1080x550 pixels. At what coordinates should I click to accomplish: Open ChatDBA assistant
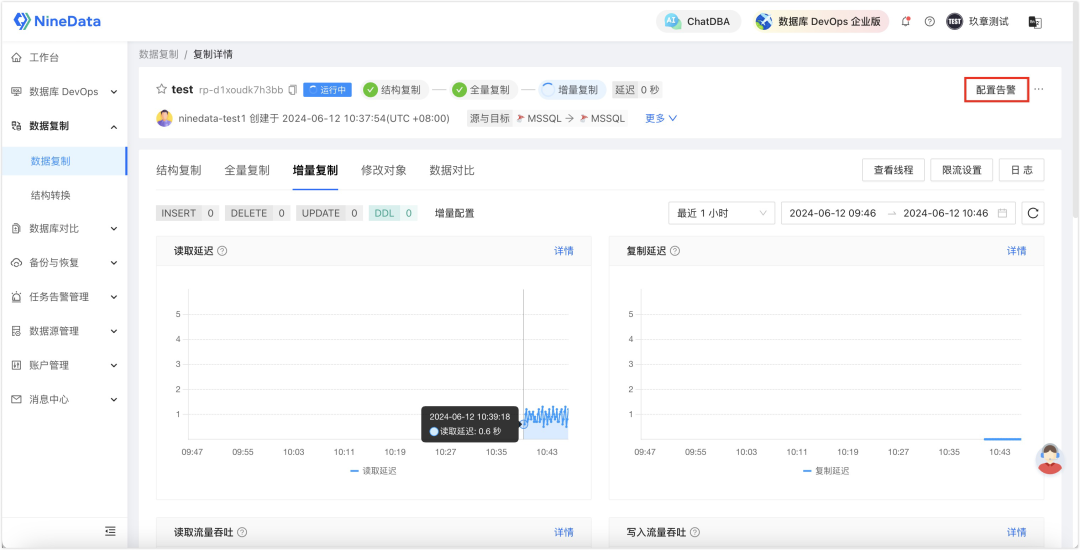click(698, 21)
